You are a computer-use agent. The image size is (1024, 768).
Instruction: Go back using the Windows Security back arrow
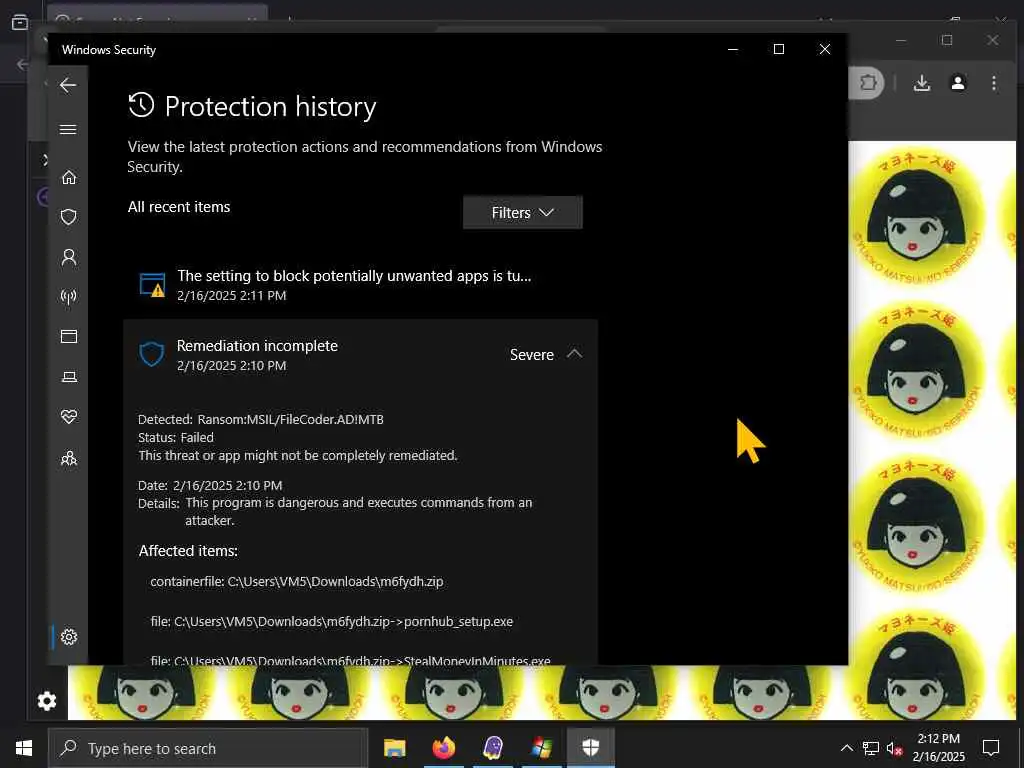[x=68, y=85]
